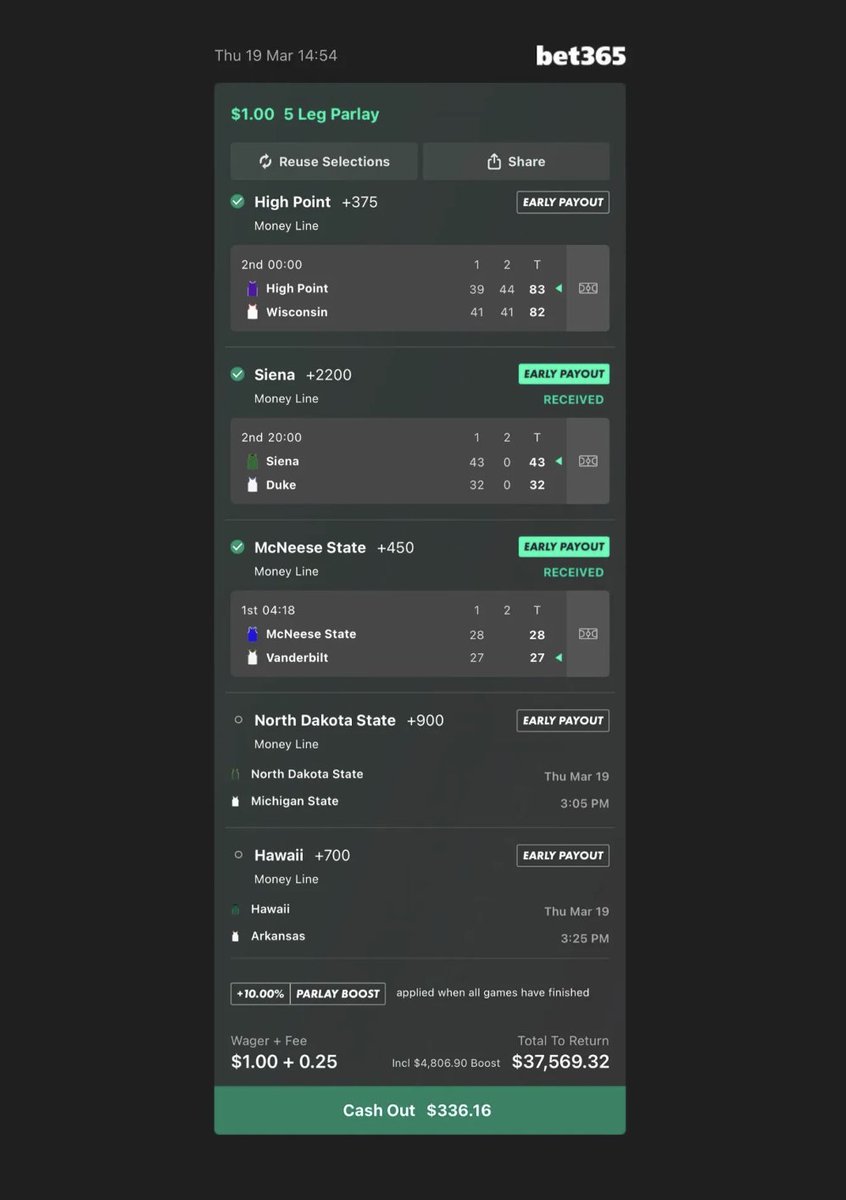Click Wisconsin total score 82
Image resolution: width=846 pixels, height=1200 pixels.
[537, 313]
